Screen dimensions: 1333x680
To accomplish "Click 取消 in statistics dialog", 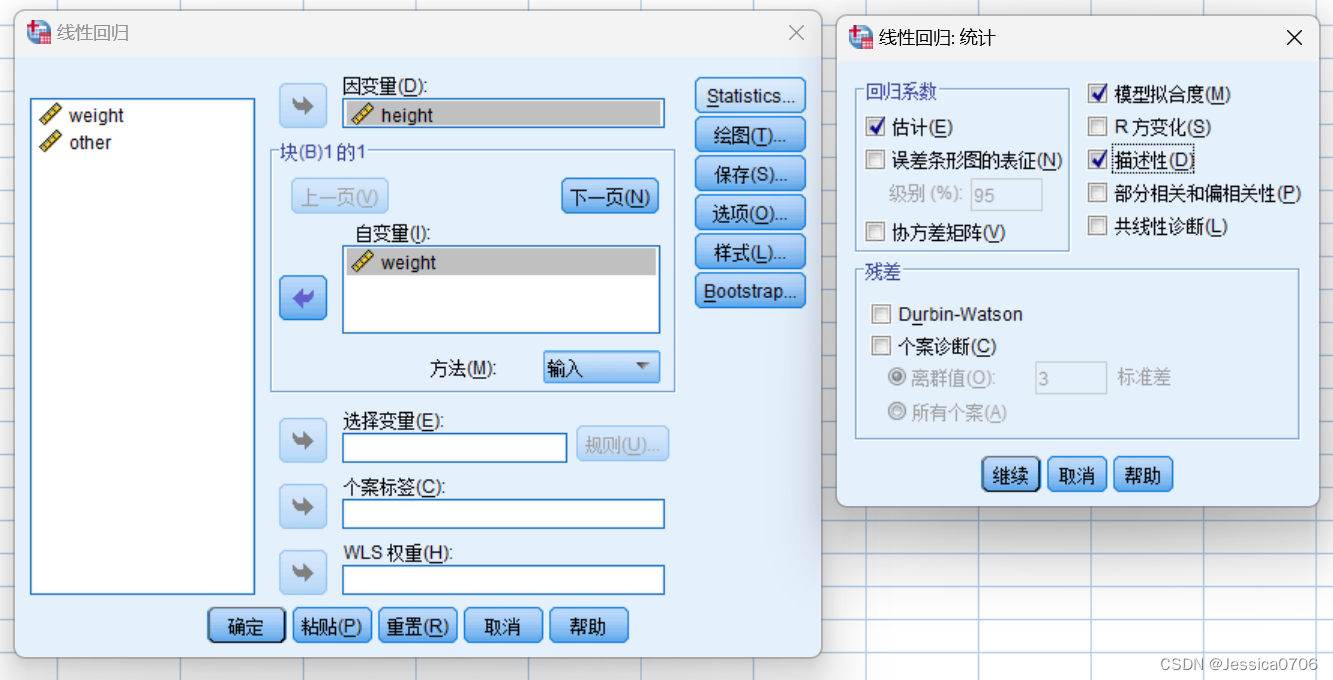I will tap(1077, 475).
